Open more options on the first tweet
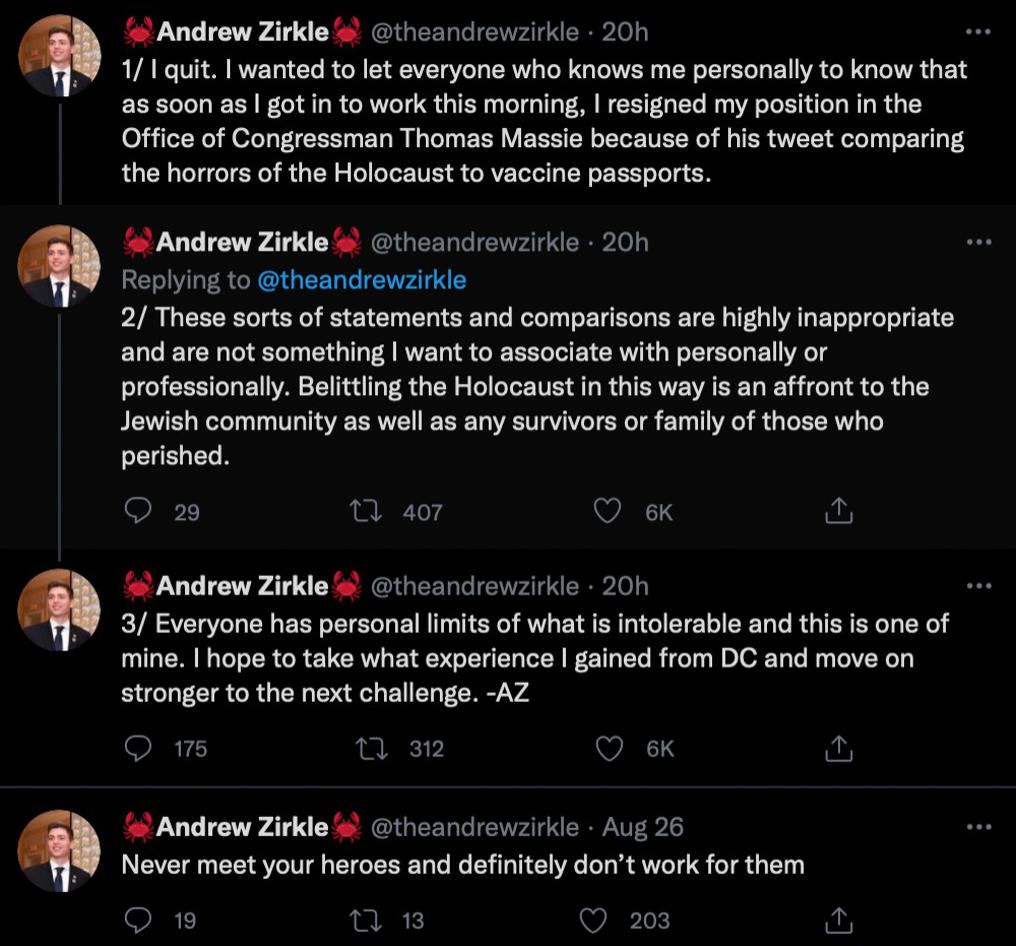This screenshot has width=1016, height=946. [x=978, y=31]
